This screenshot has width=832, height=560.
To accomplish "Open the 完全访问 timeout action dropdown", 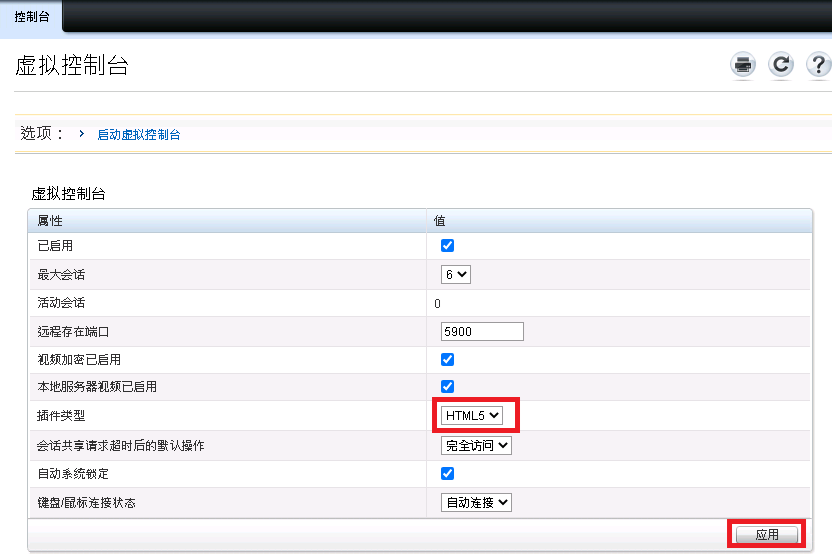I will 476,446.
